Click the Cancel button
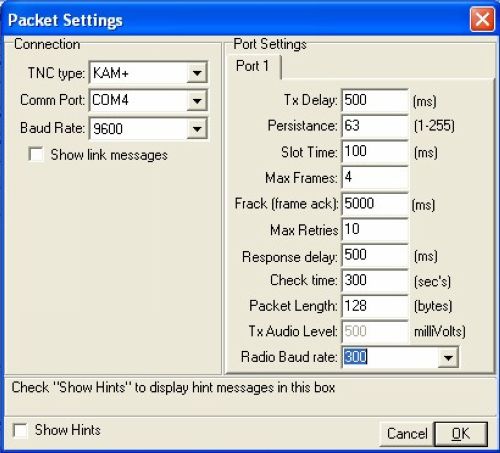Viewport: 500px width, 453px height. tap(407, 434)
